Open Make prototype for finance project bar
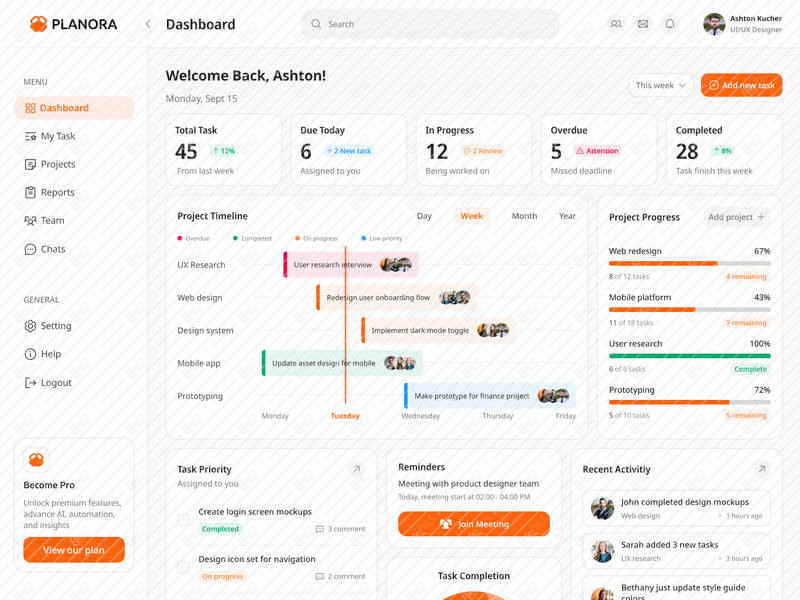 490,396
